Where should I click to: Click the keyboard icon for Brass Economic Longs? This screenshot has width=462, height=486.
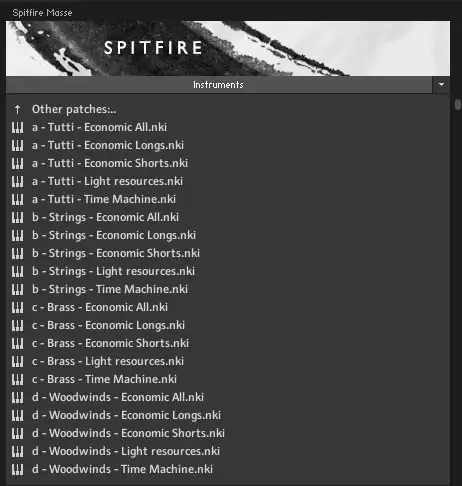[17, 325]
